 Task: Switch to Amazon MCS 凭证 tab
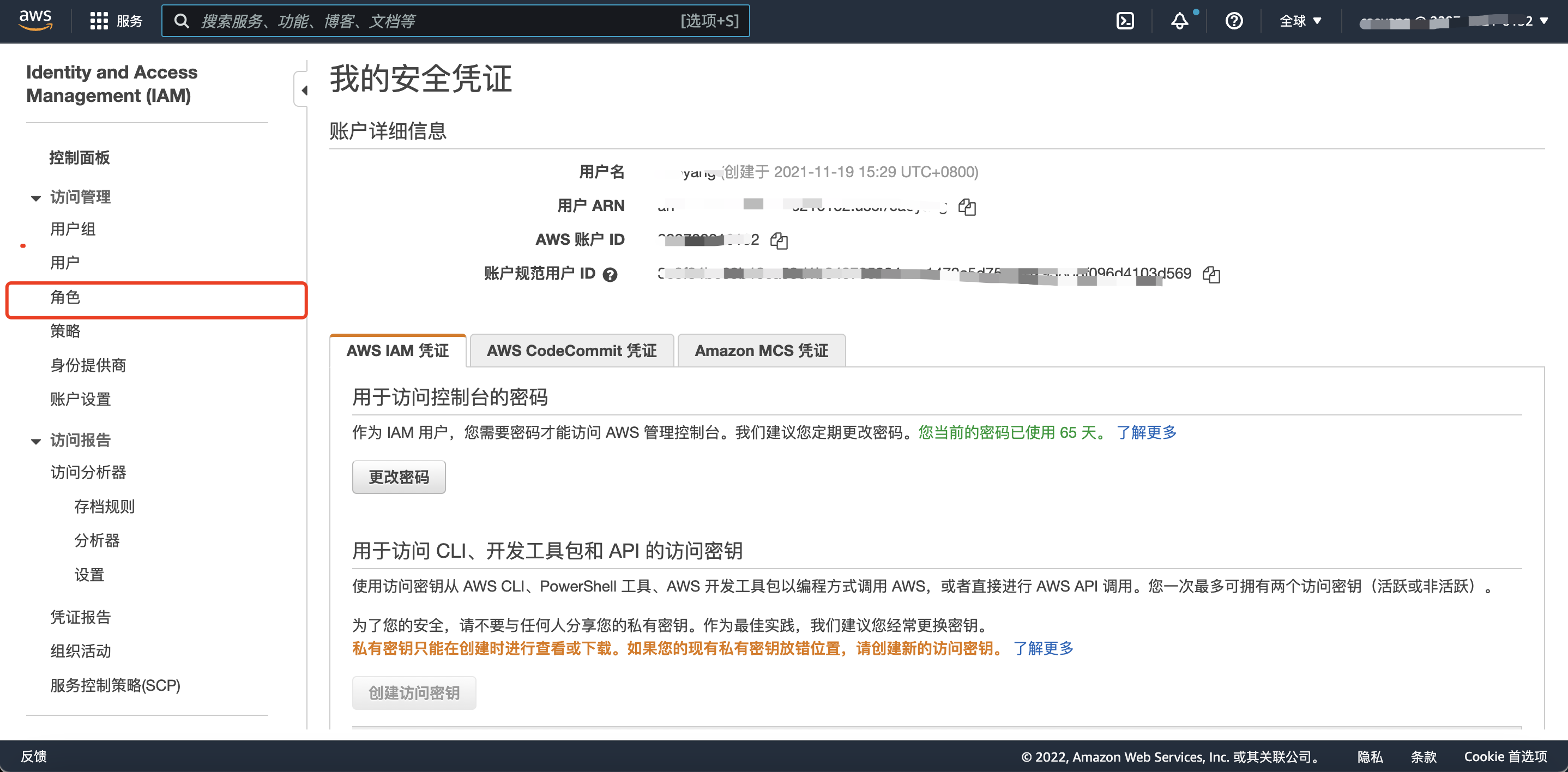(762, 350)
